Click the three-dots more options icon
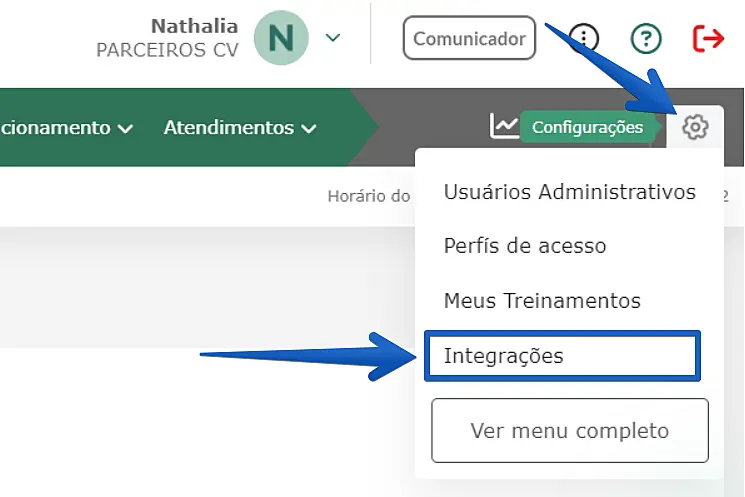The height and width of the screenshot is (497, 745). point(583,39)
